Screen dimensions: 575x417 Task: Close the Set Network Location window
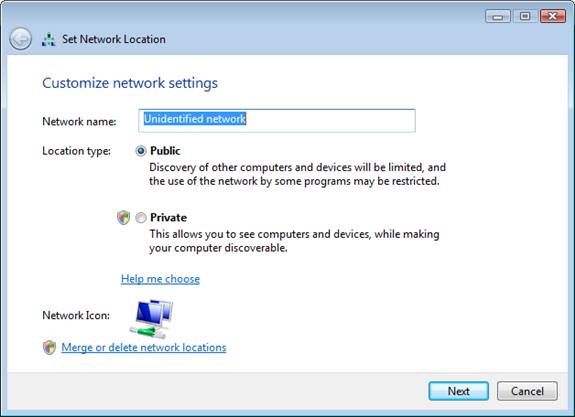[x=553, y=17]
